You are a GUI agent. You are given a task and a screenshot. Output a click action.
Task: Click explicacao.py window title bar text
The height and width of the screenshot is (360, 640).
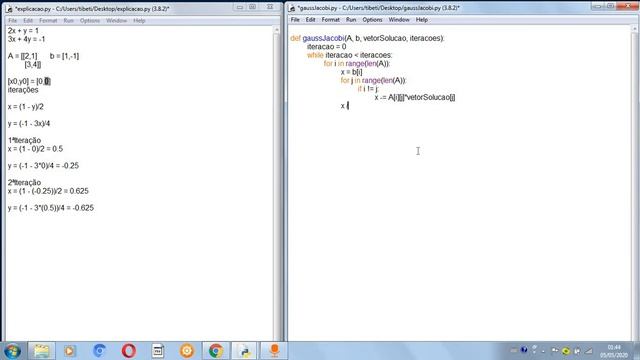92,9
